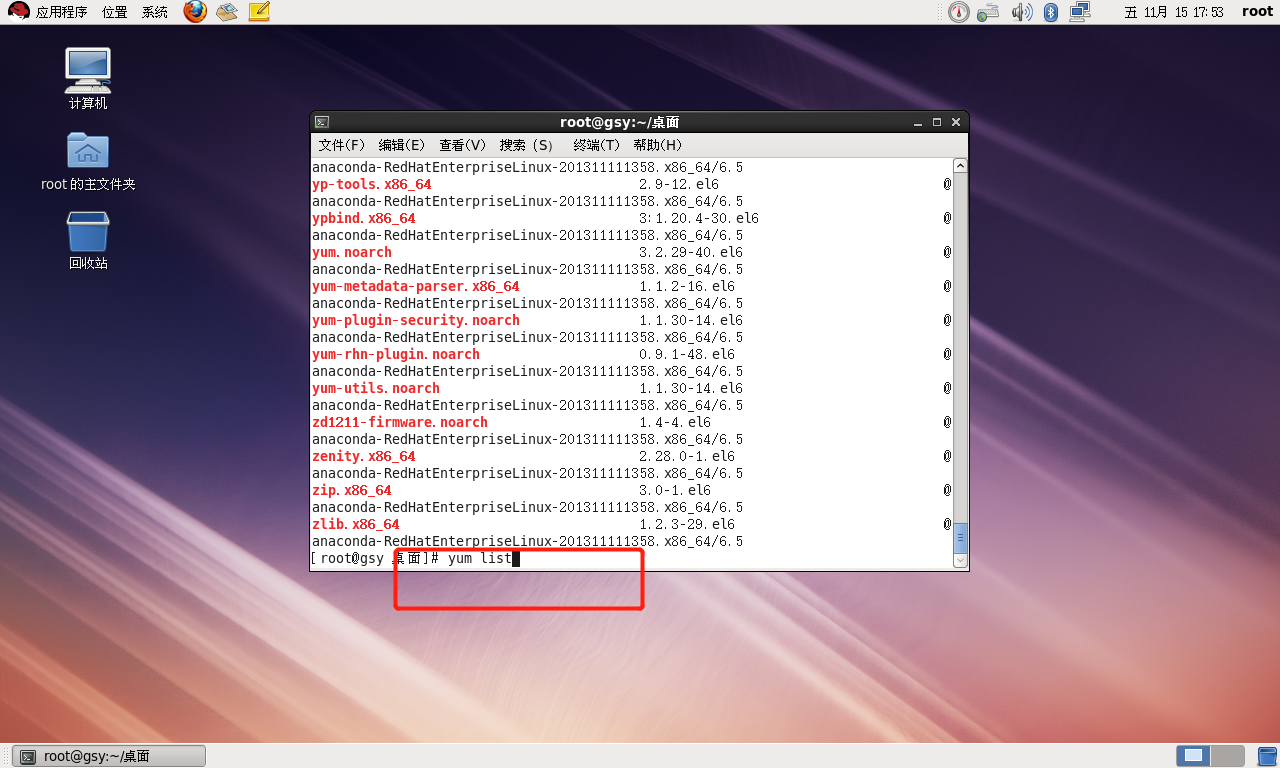Open the input method keyboard icon
This screenshot has width=1280, height=768.
tap(989, 12)
